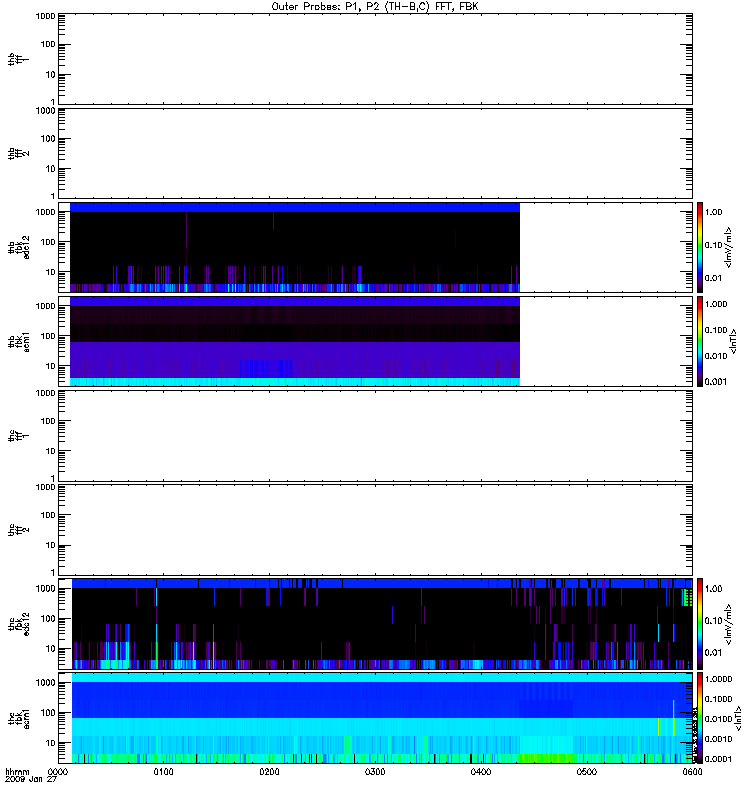Click the '1000' y-tick in thb fff 1 panel
The width and height of the screenshot is (750, 800).
click(45, 16)
